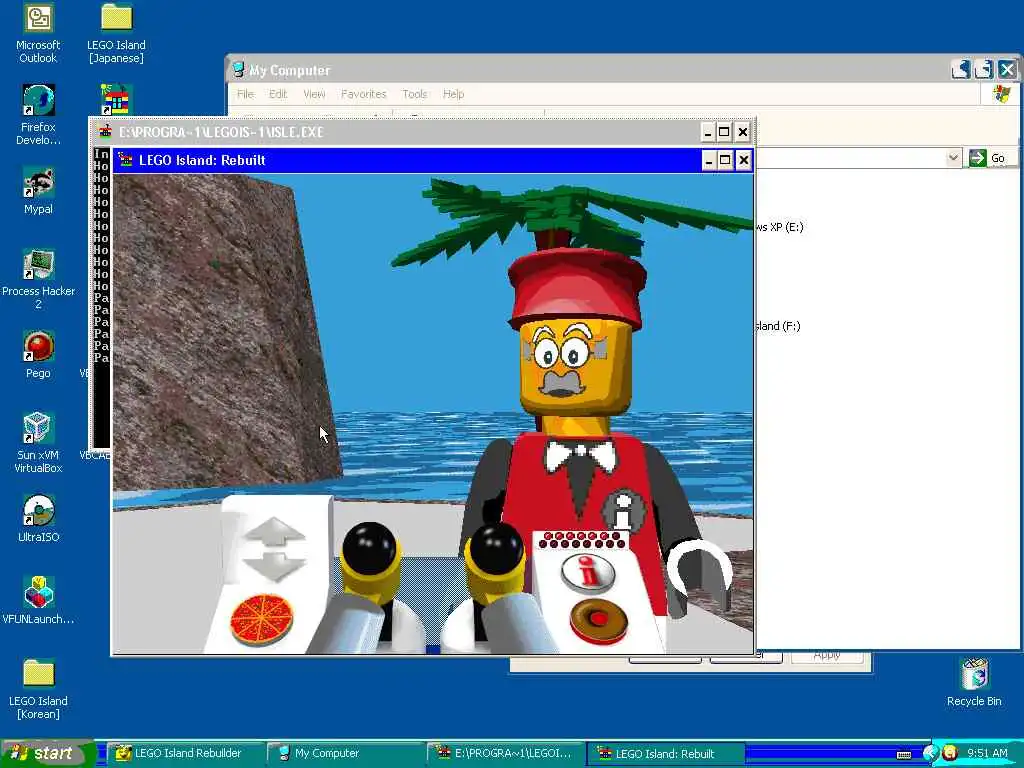Screen dimensions: 1024x768
Task: Launch the VFUNLauncher desktop icon
Action: (38, 601)
